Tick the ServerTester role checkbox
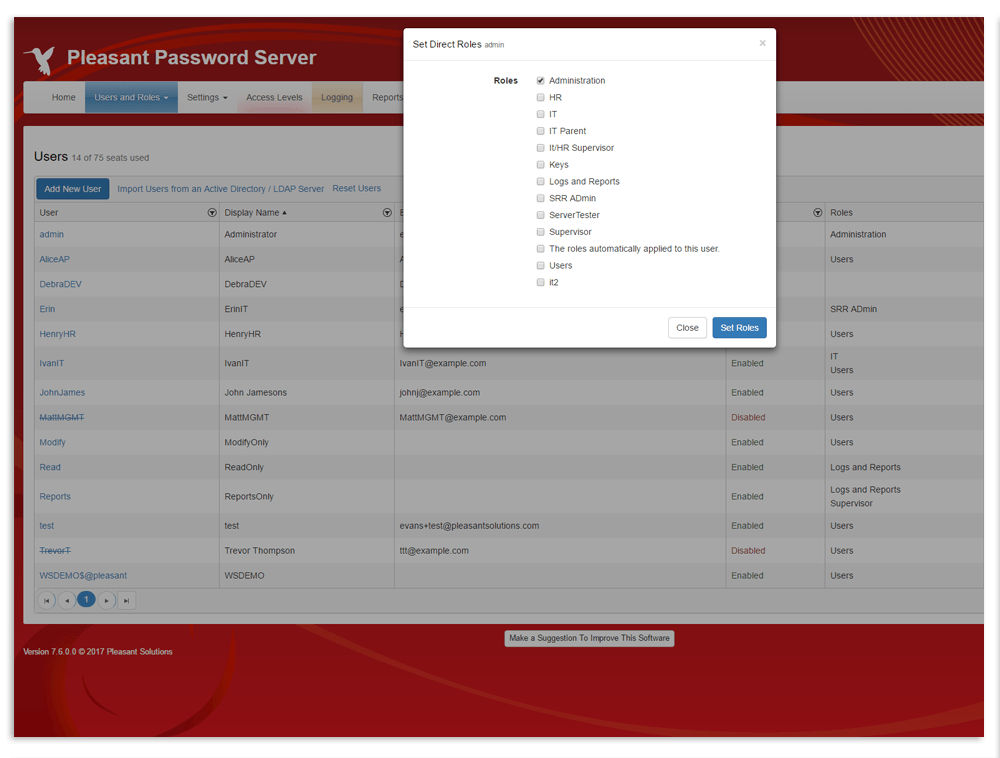The image size is (1000, 758). 541,215
